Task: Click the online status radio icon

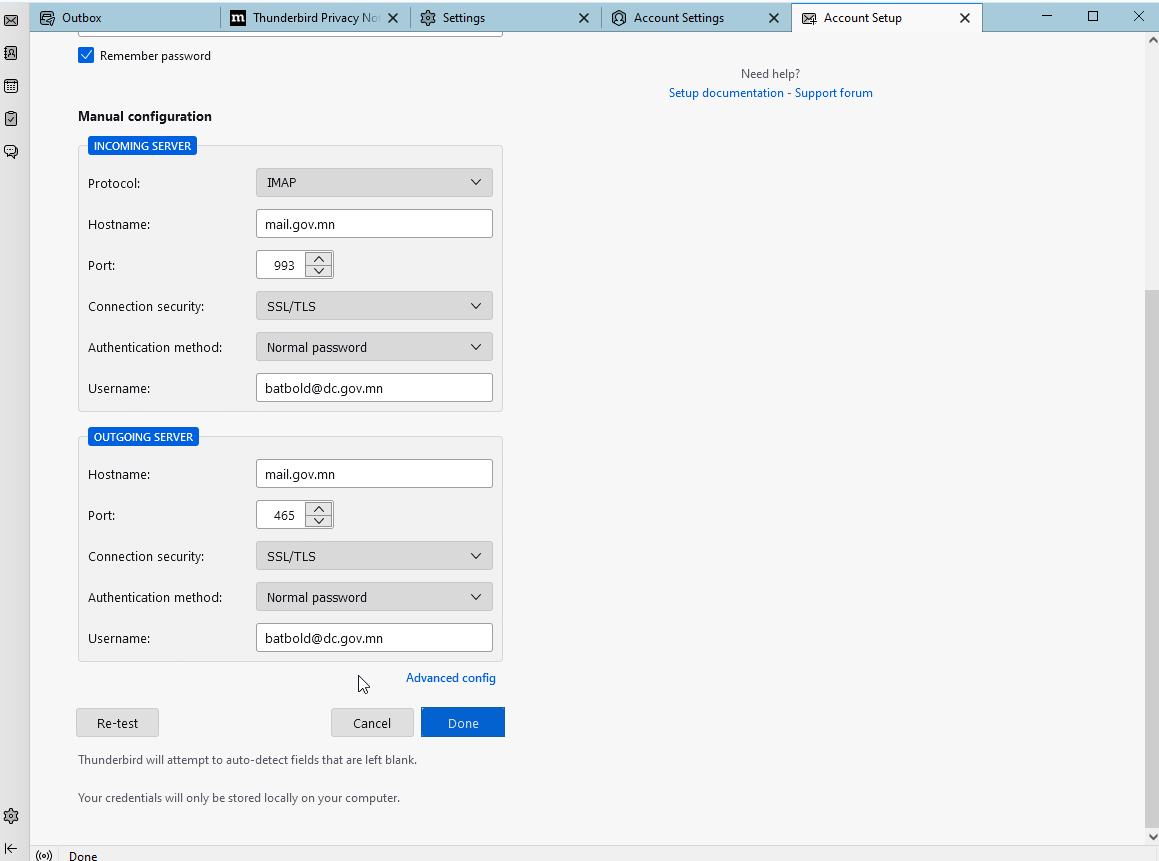Action: tap(44, 856)
